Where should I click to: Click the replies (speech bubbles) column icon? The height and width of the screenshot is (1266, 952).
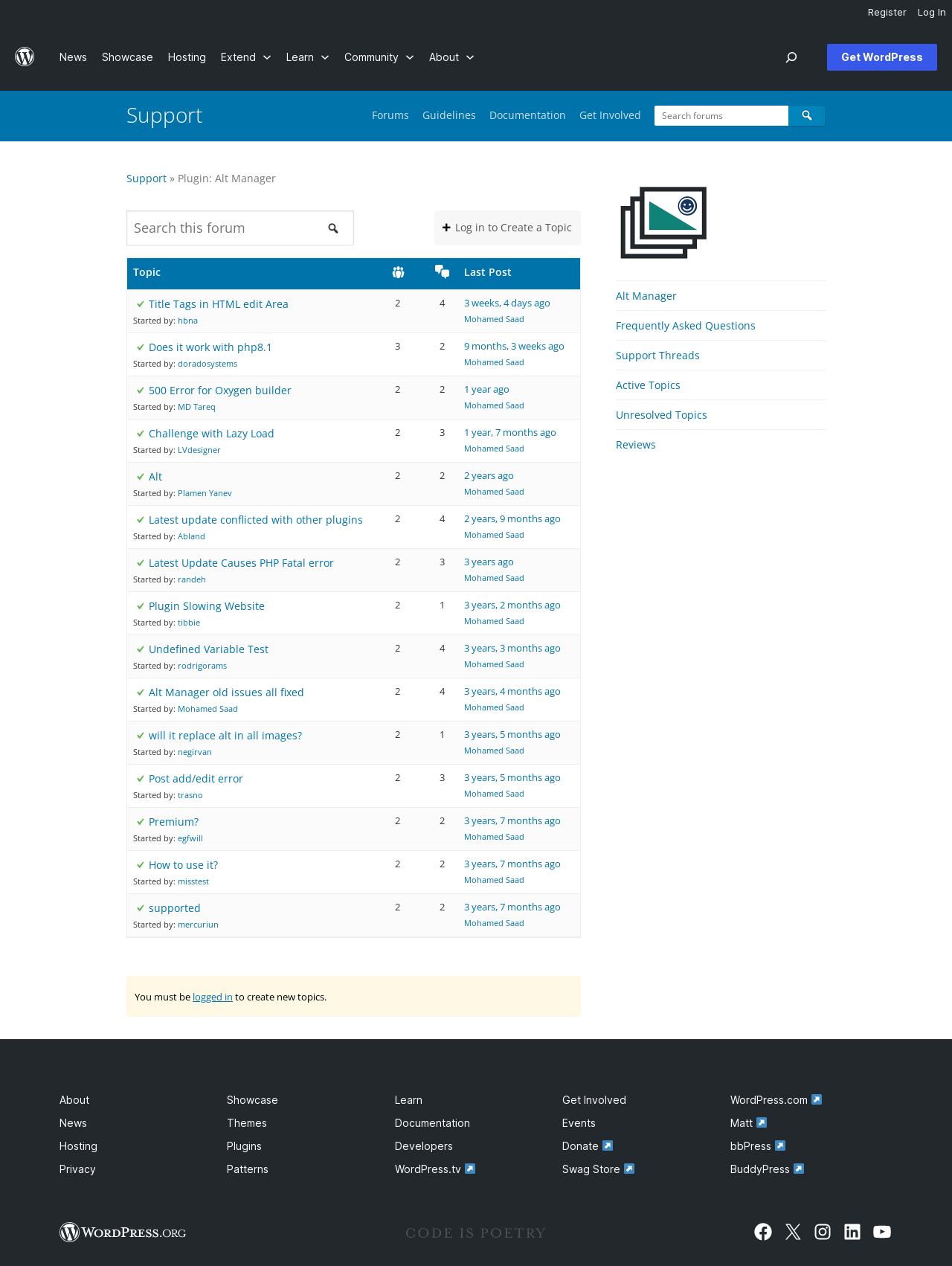point(442,272)
